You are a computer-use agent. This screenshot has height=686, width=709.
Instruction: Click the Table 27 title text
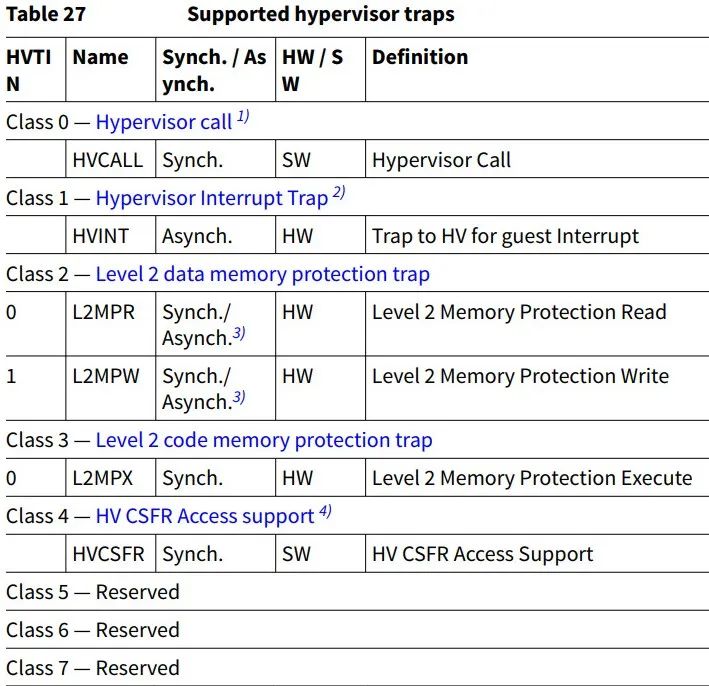pyautogui.click(x=46, y=14)
